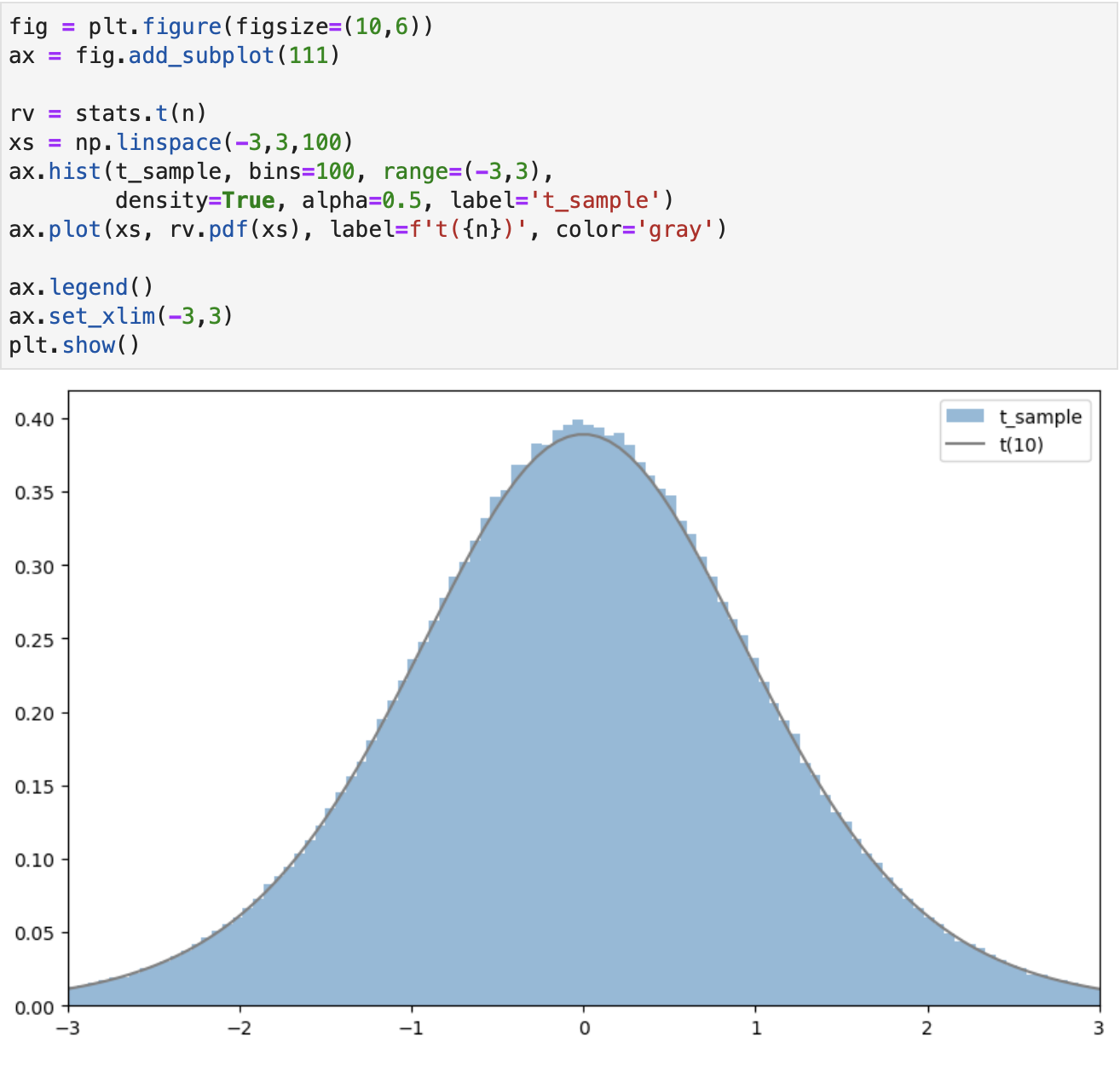Click the 't_sample' legend label
Viewport: 1120px width, 1065px height.
1041,417
